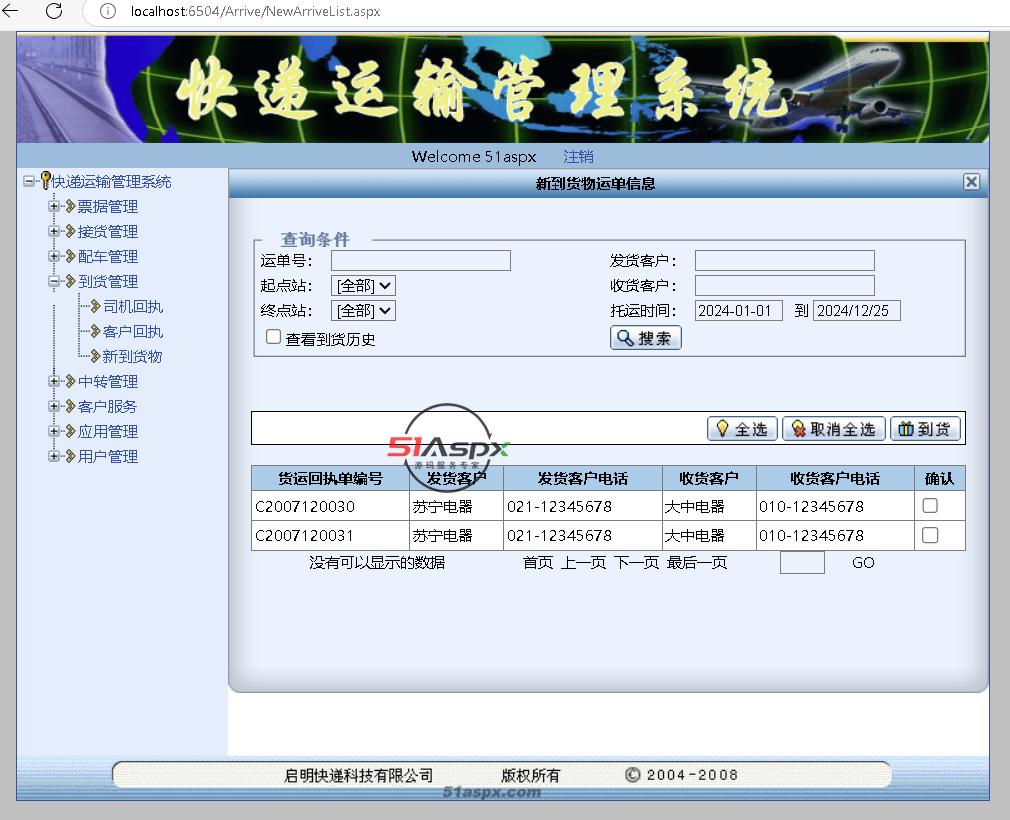Open 客户回执 in the tree
The height and width of the screenshot is (820, 1010).
click(x=133, y=332)
